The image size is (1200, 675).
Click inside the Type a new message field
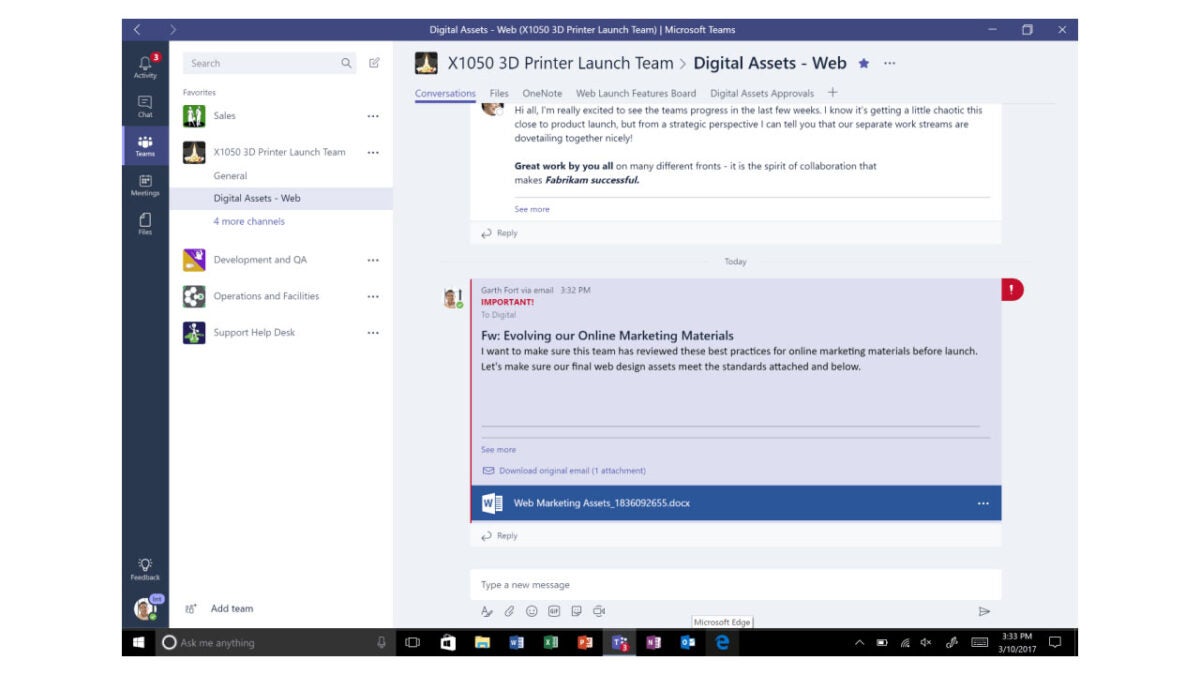(700, 584)
